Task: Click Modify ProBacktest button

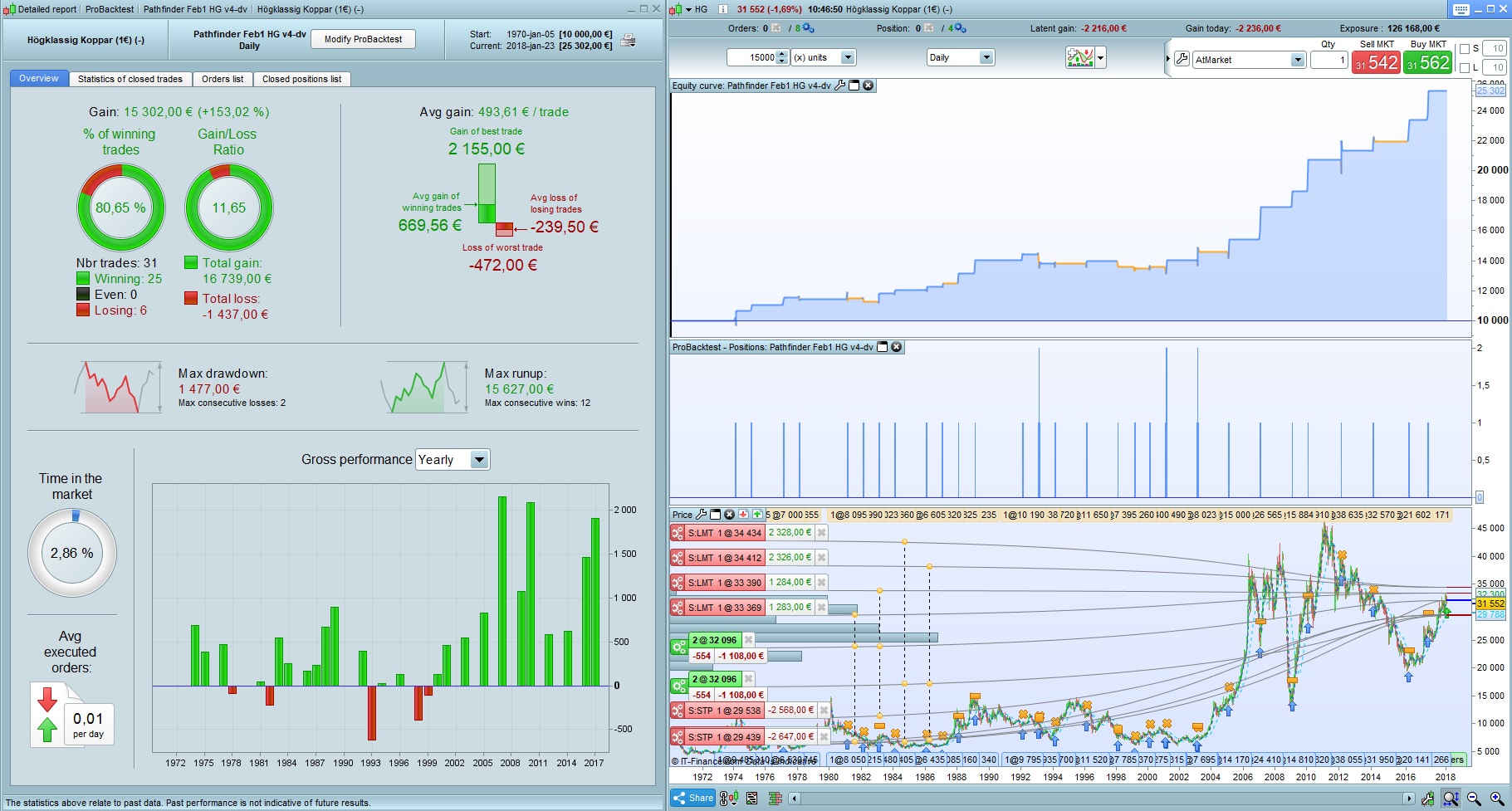Action: (x=364, y=39)
